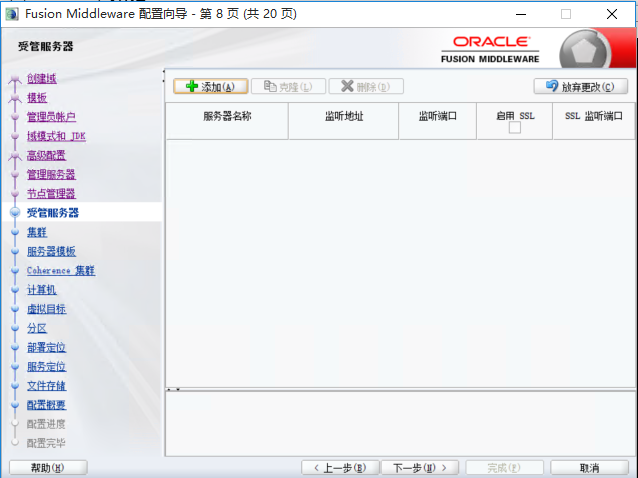Minimize the configuration wizard window

point(521,14)
